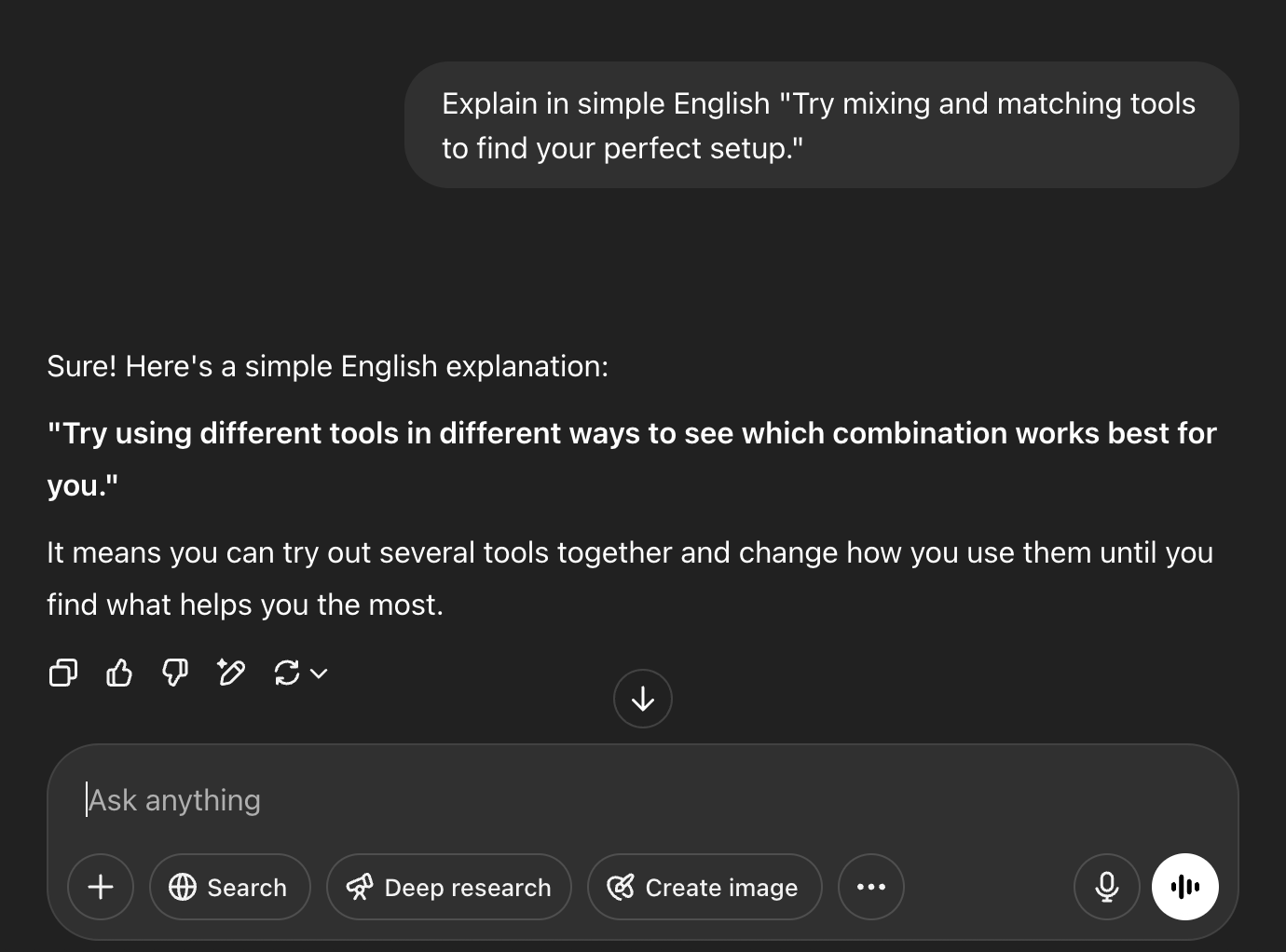Copy the assistant's response
The width and height of the screenshot is (1286, 952).
62,673
